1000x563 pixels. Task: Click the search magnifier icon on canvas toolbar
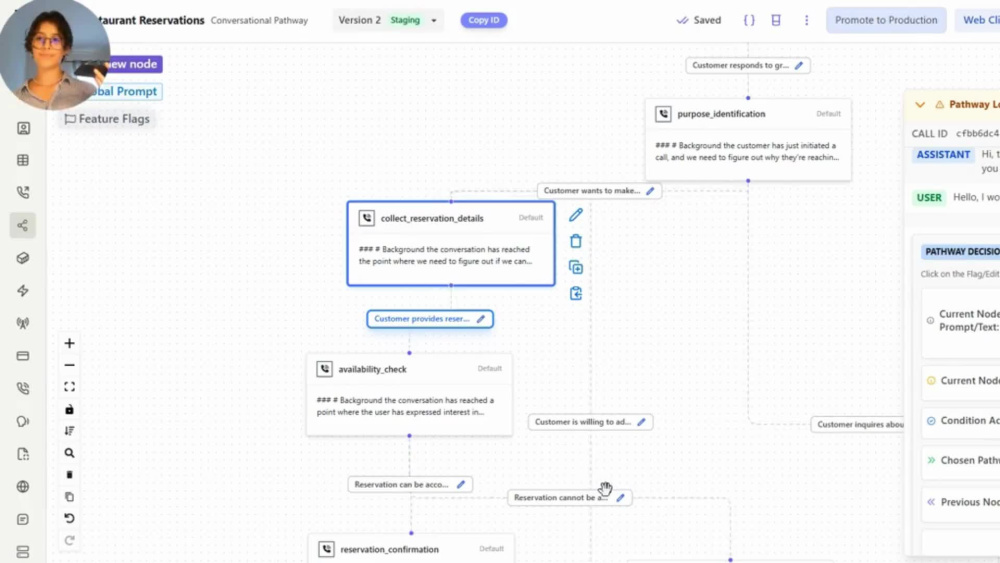(70, 453)
